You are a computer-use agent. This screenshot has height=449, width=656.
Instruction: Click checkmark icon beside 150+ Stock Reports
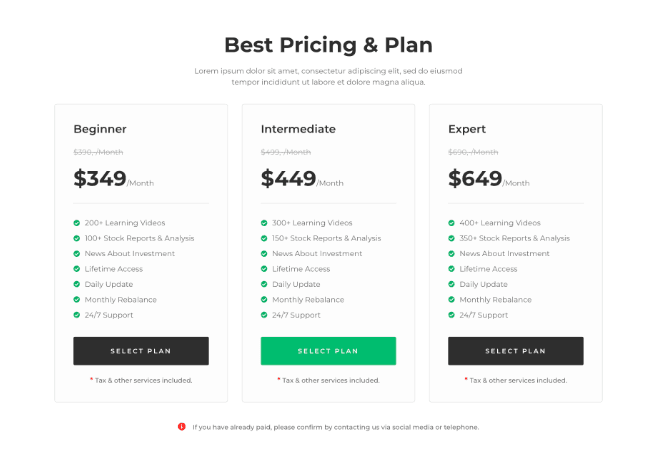coord(265,238)
